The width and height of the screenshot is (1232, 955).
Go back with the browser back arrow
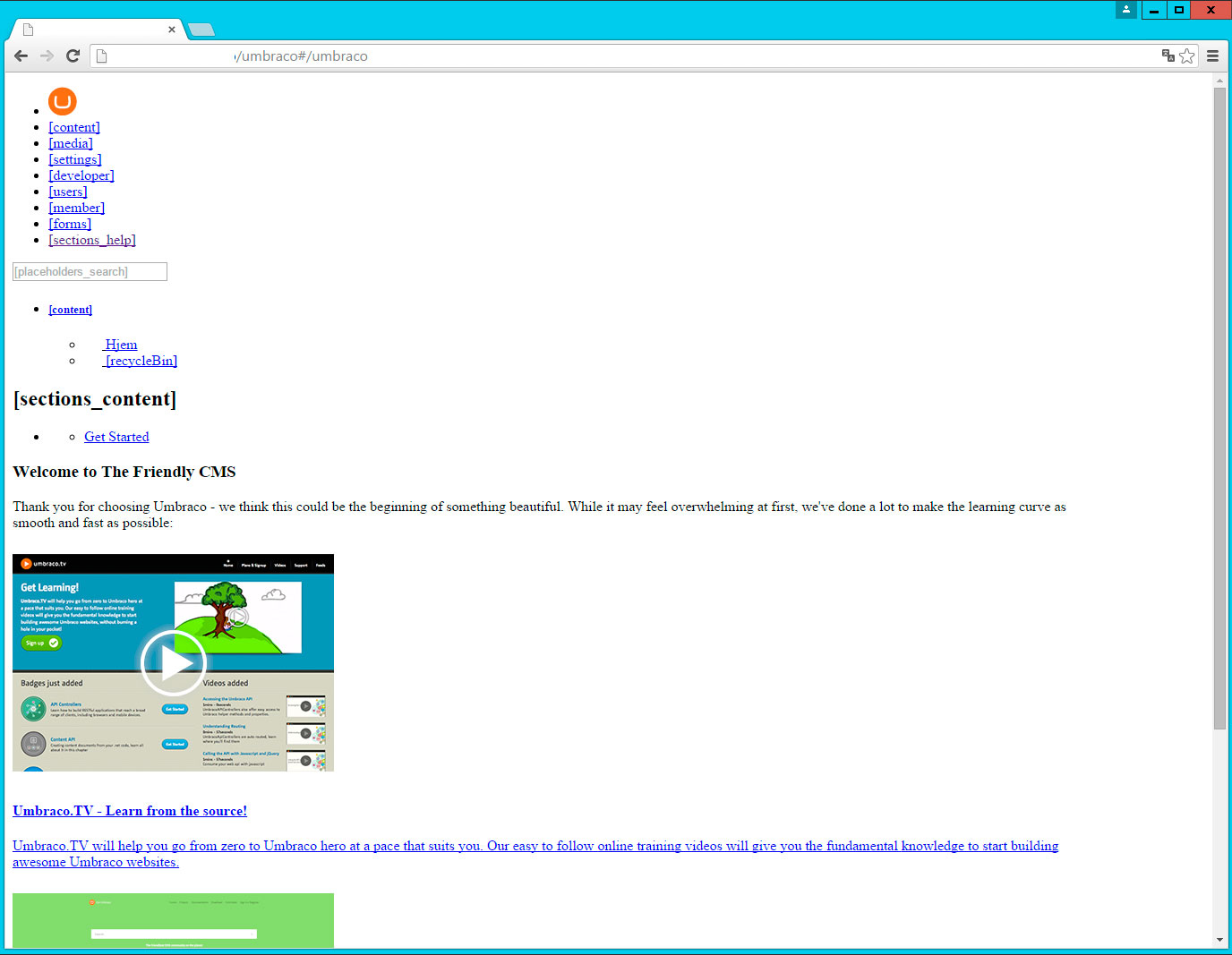coord(21,55)
